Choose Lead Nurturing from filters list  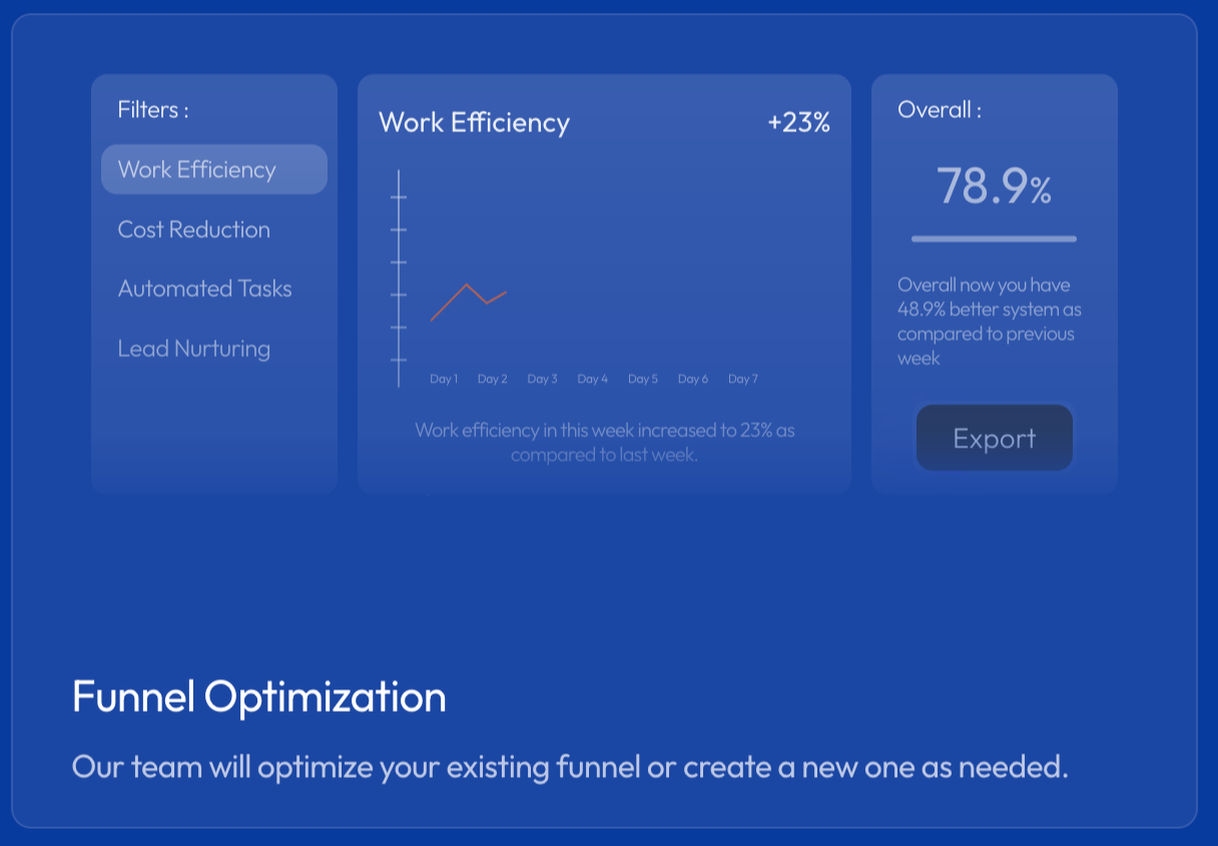(x=194, y=348)
